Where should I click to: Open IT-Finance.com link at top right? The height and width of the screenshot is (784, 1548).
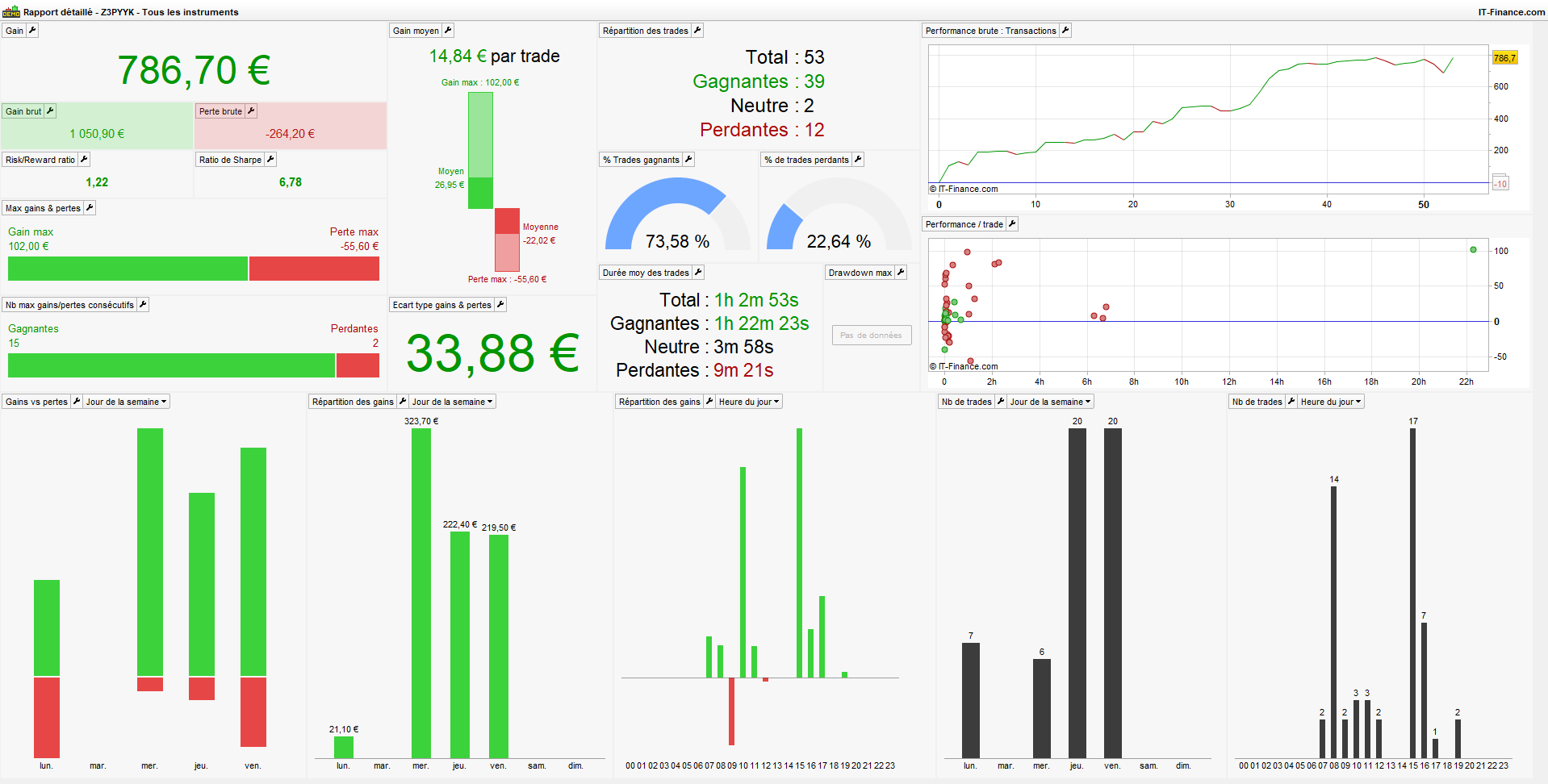pyautogui.click(x=1512, y=12)
